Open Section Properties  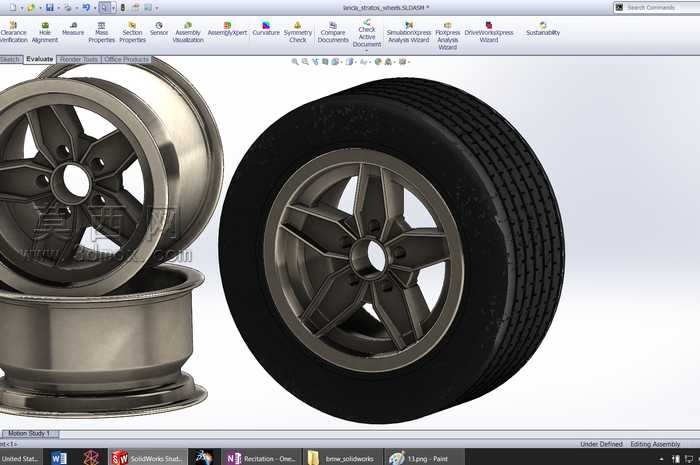point(132,32)
